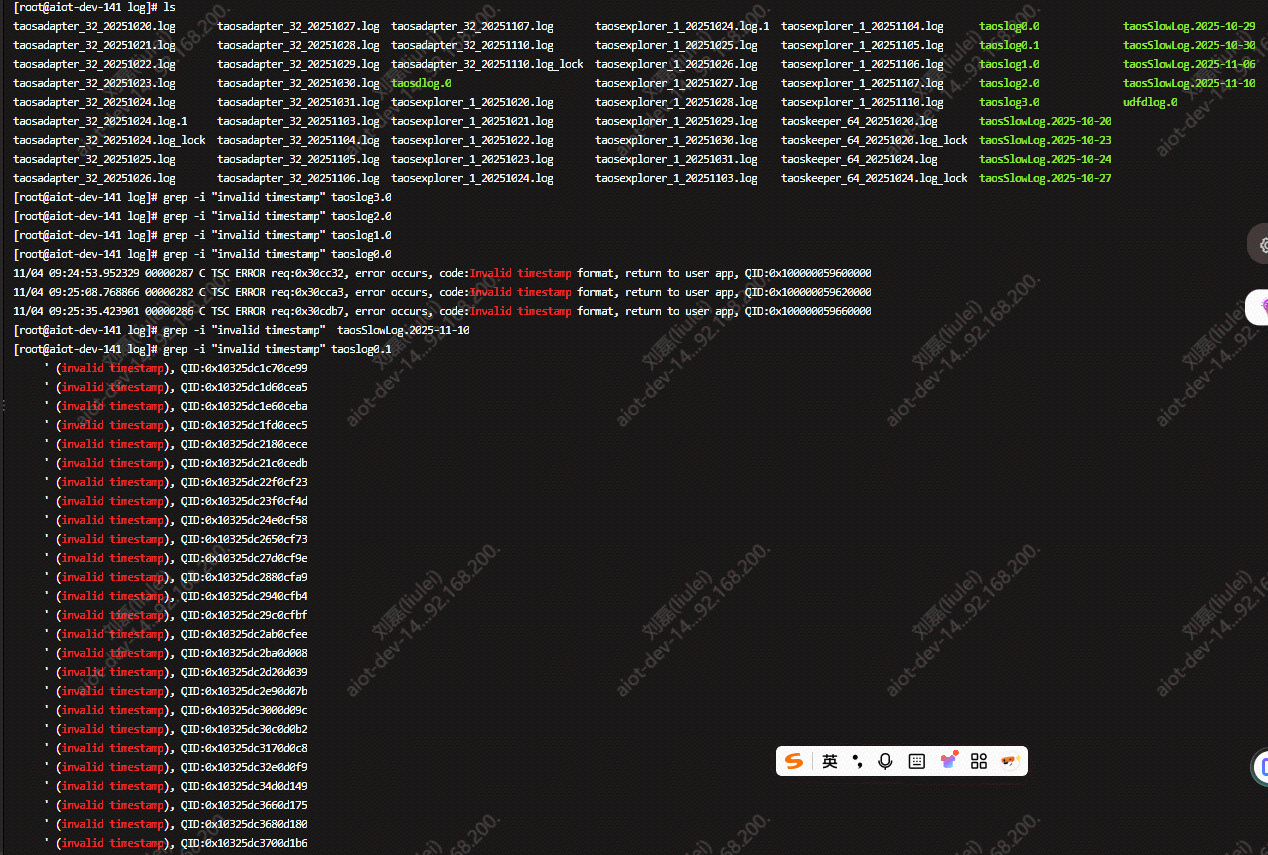The width and height of the screenshot is (1268, 855).
Task: Click the mascot assistant icon at toolbar end
Action: 1010,761
